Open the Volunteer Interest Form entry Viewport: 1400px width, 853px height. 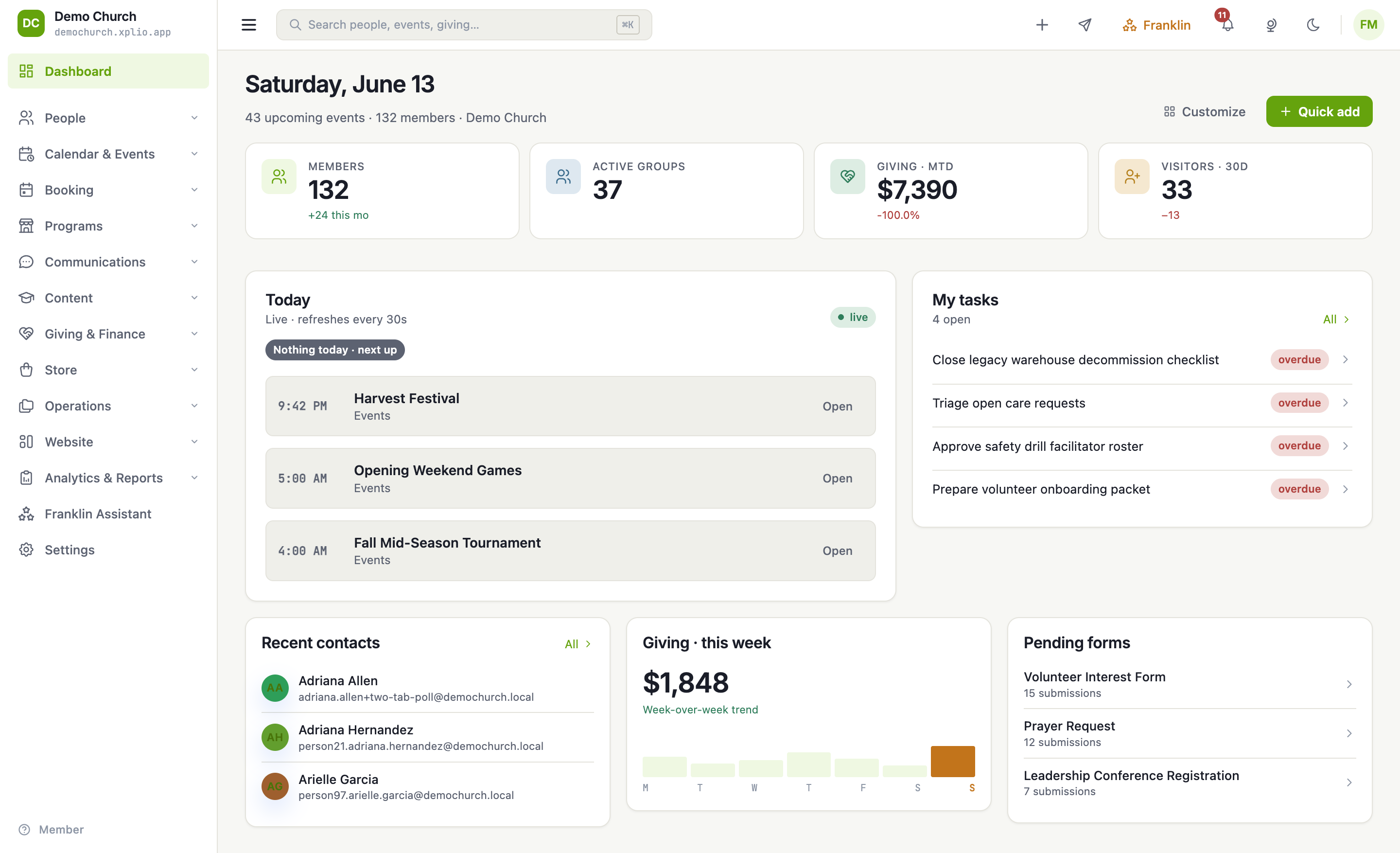click(x=1189, y=684)
